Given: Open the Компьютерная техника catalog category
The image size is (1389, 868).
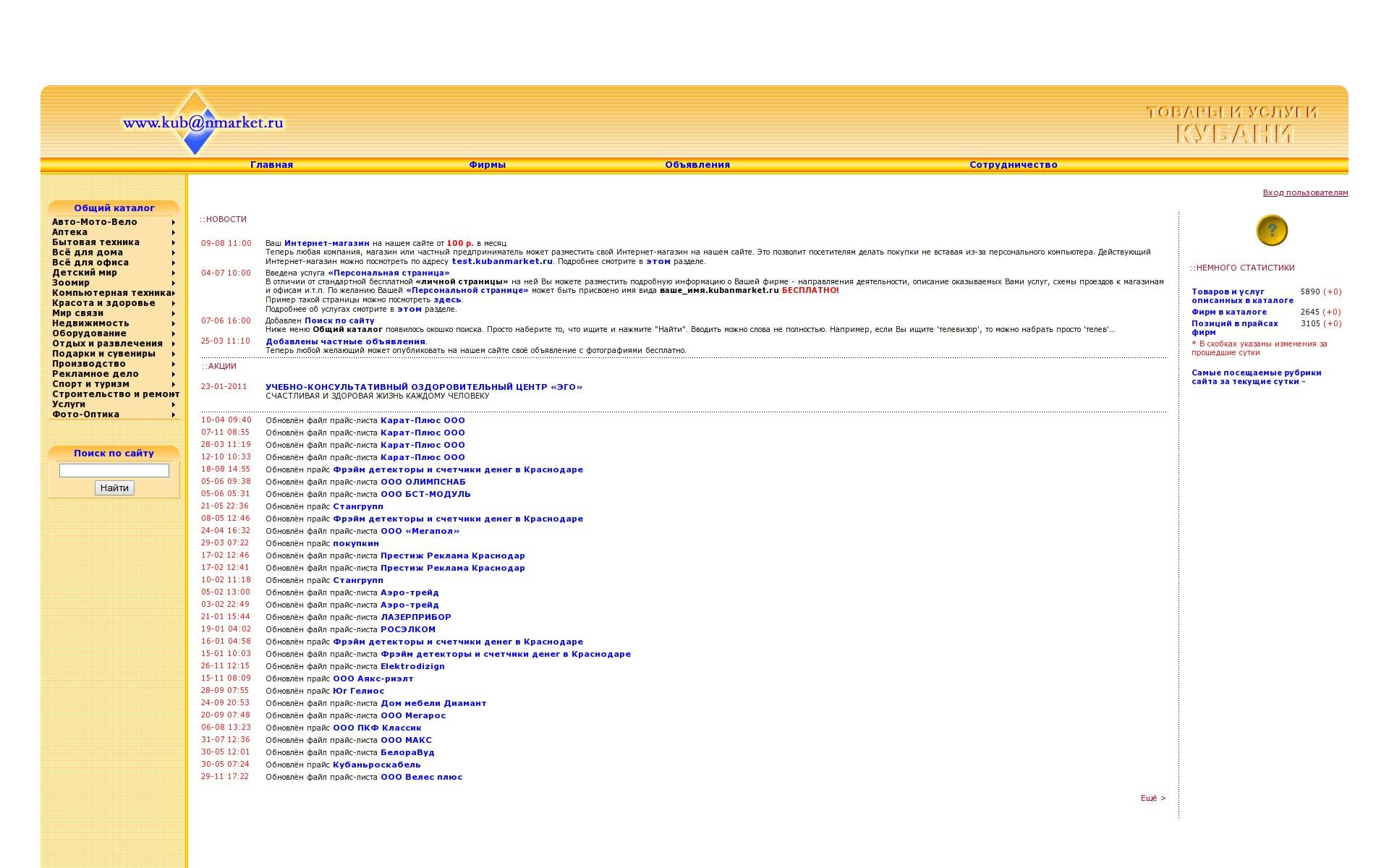Looking at the screenshot, I should tap(111, 293).
